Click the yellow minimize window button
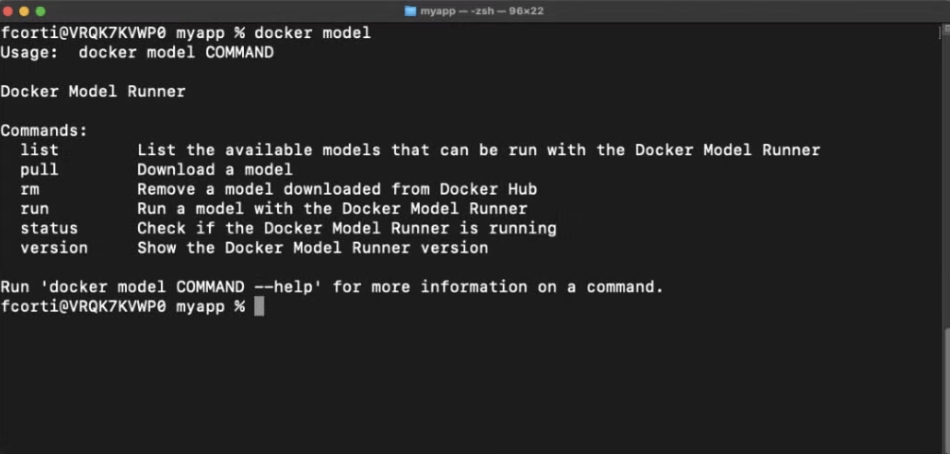The image size is (950, 454). [x=24, y=11]
